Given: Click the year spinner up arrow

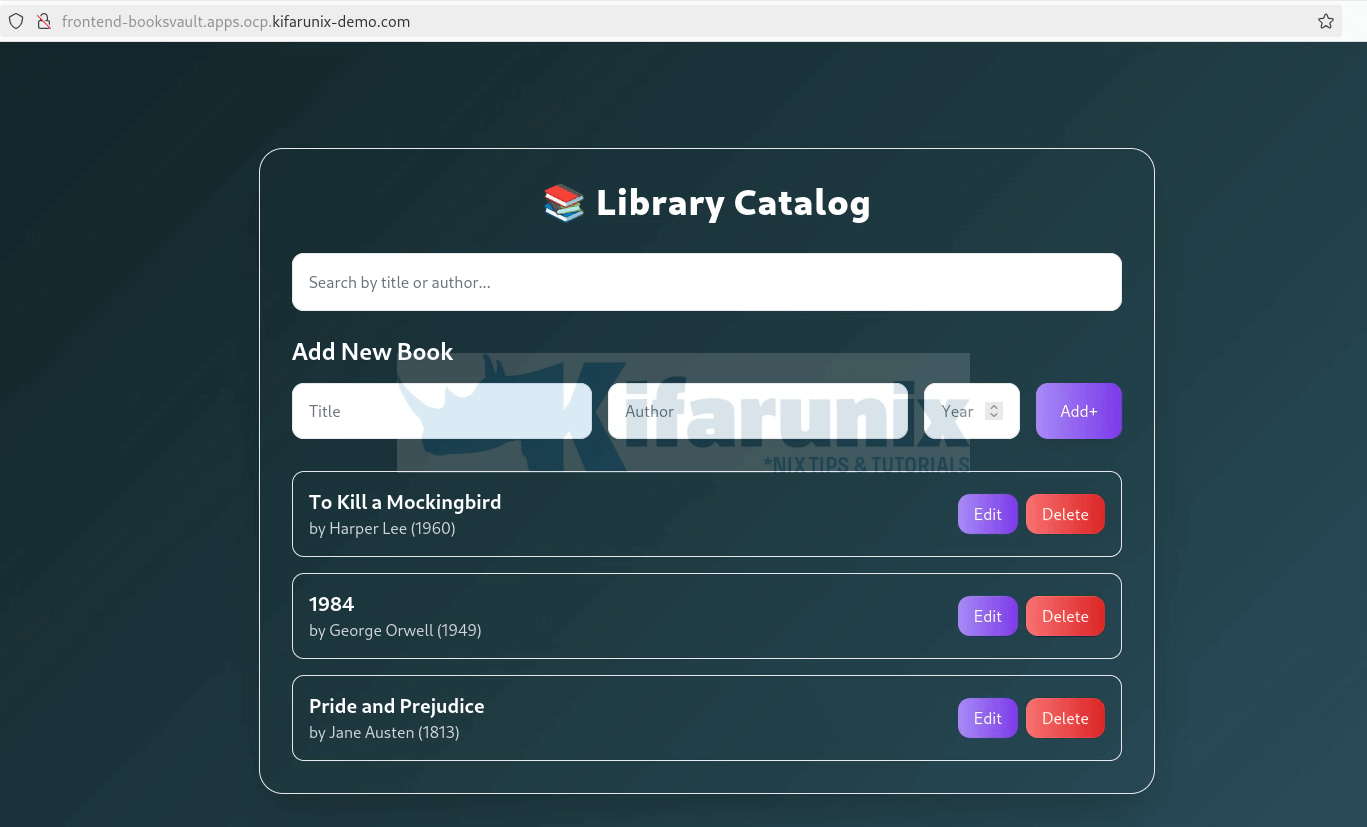Looking at the screenshot, I should coord(993,405).
